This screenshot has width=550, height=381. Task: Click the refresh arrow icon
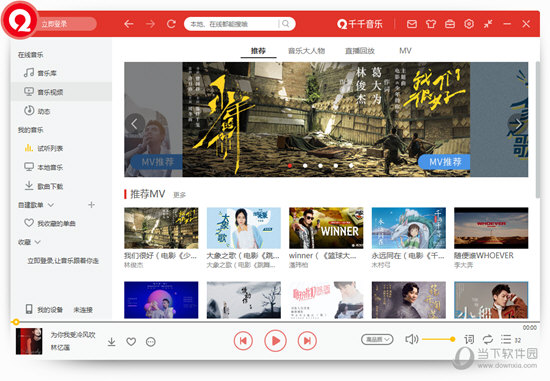click(x=171, y=24)
